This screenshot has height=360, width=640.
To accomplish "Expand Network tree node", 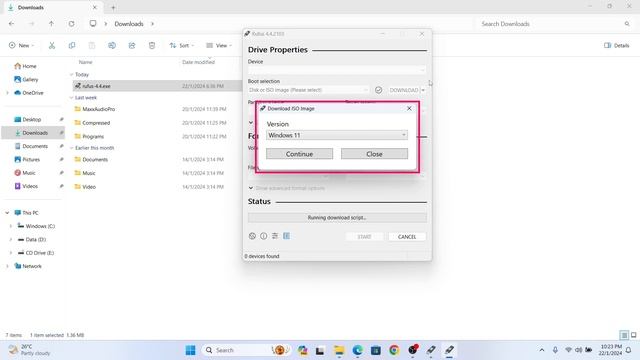I will point(7,266).
